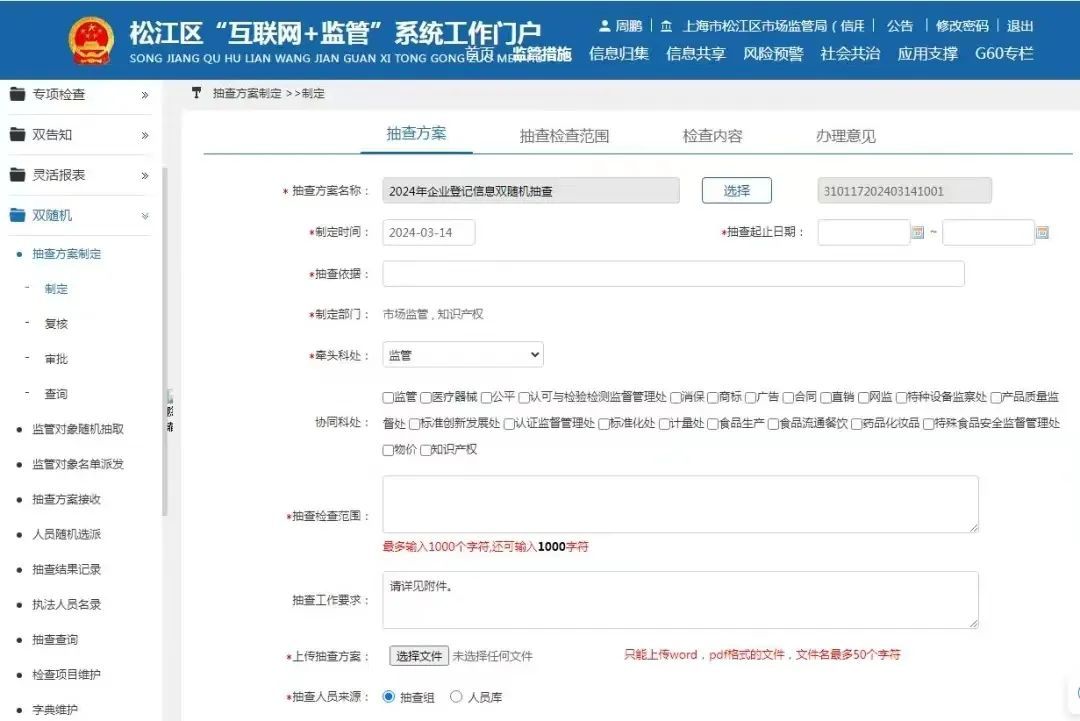Switch to the 抽查方案 tab
The image size is (1080, 721).
point(416,133)
